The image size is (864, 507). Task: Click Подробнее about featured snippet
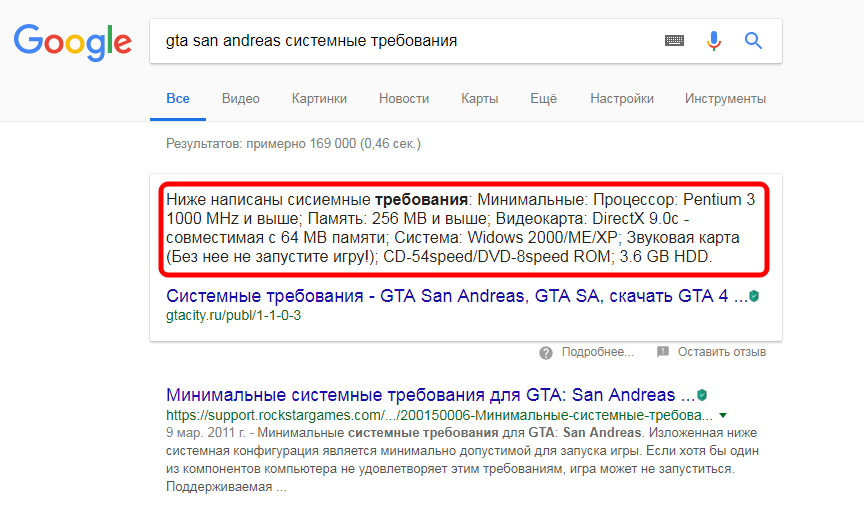597,352
